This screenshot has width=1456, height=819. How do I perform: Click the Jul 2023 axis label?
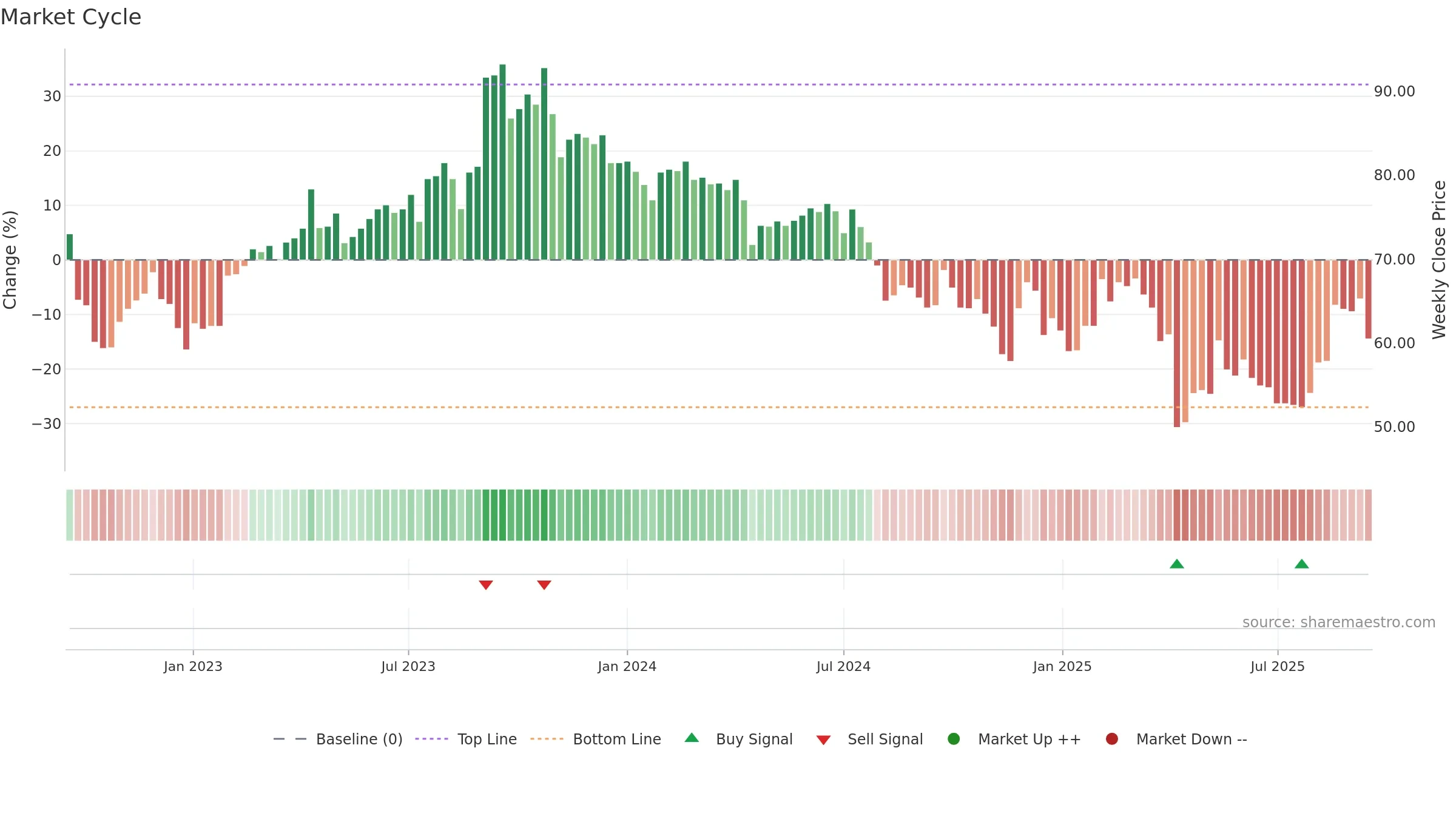tap(408, 666)
